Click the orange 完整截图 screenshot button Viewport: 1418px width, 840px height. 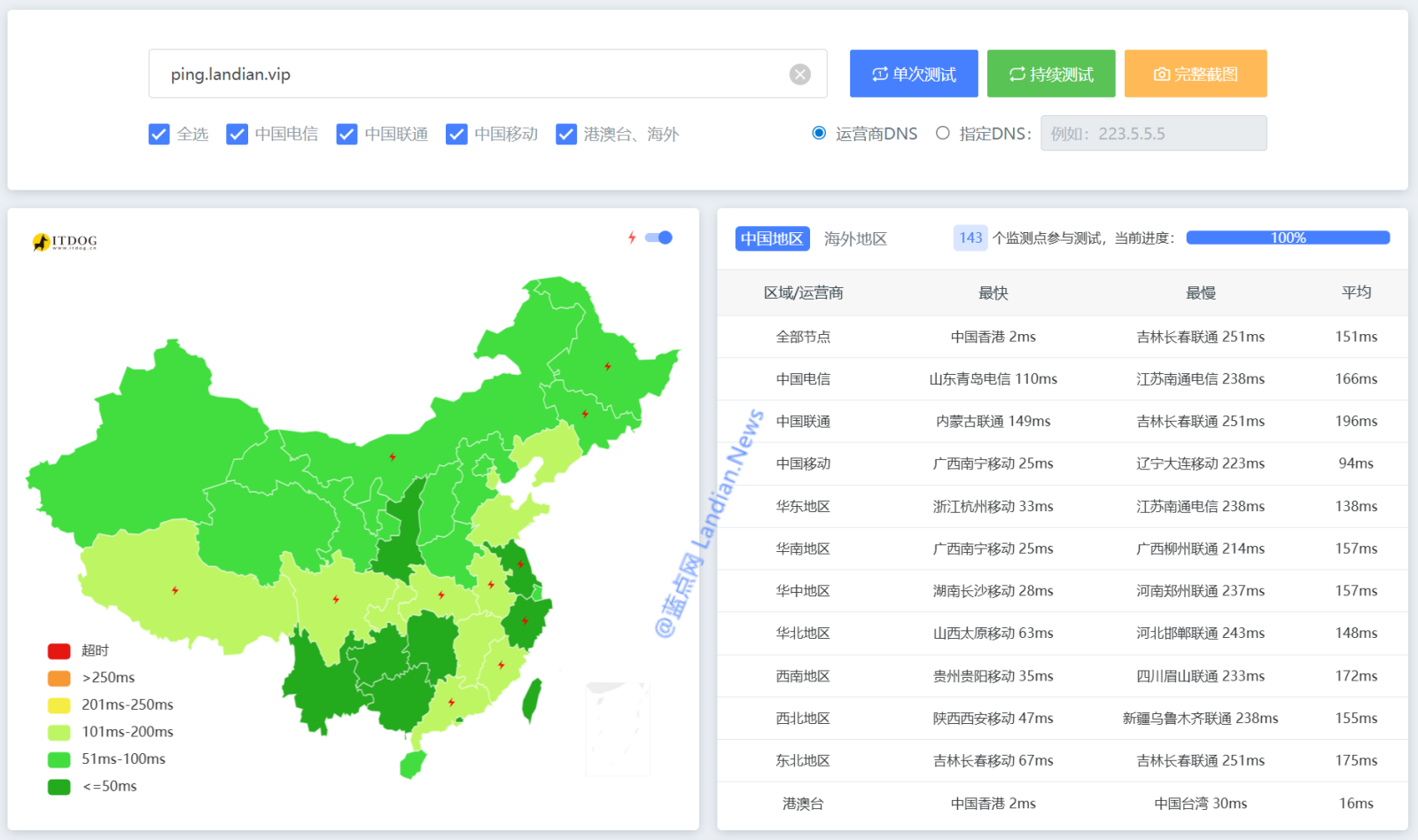pyautogui.click(x=1196, y=74)
